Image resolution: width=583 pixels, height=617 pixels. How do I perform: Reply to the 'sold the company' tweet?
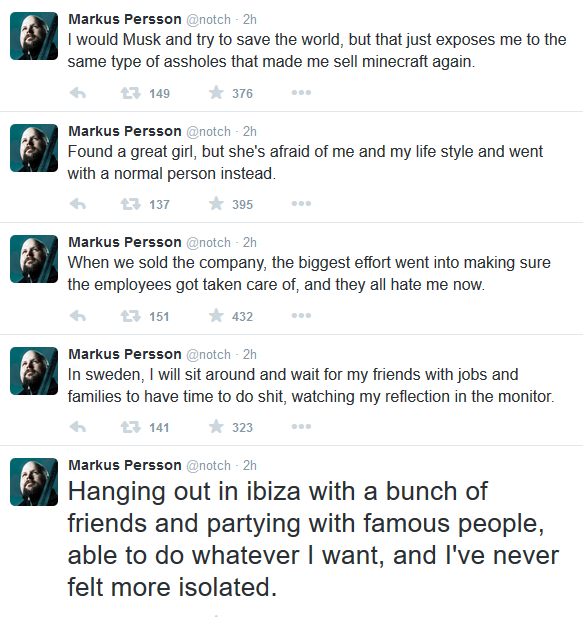[x=77, y=316]
